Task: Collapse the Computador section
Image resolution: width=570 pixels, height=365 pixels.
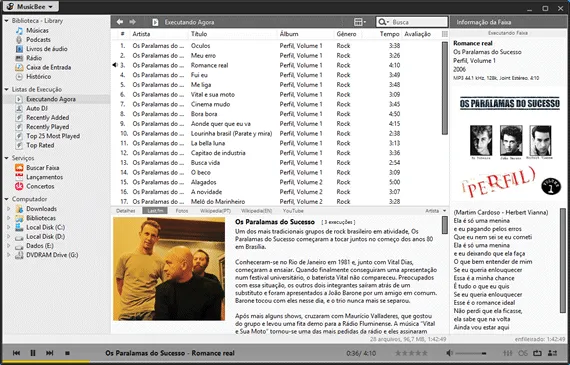Action: coord(7,199)
